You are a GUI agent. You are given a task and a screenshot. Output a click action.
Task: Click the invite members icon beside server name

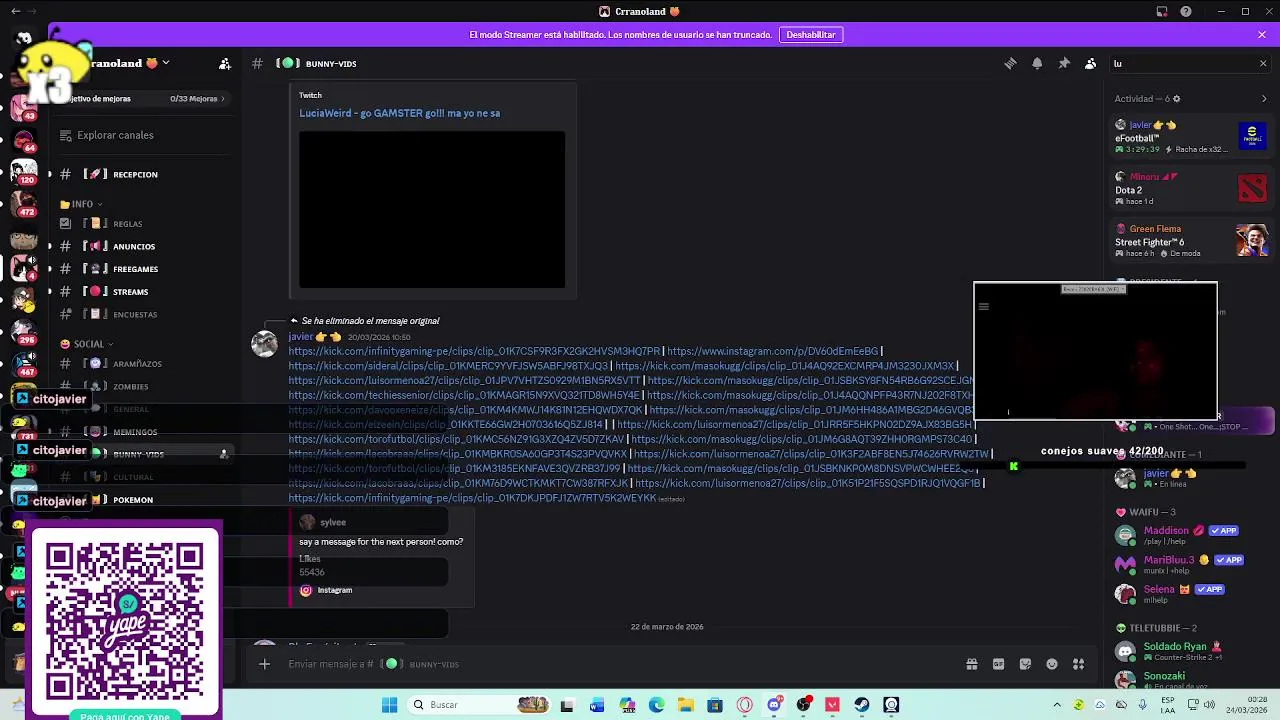[225, 63]
